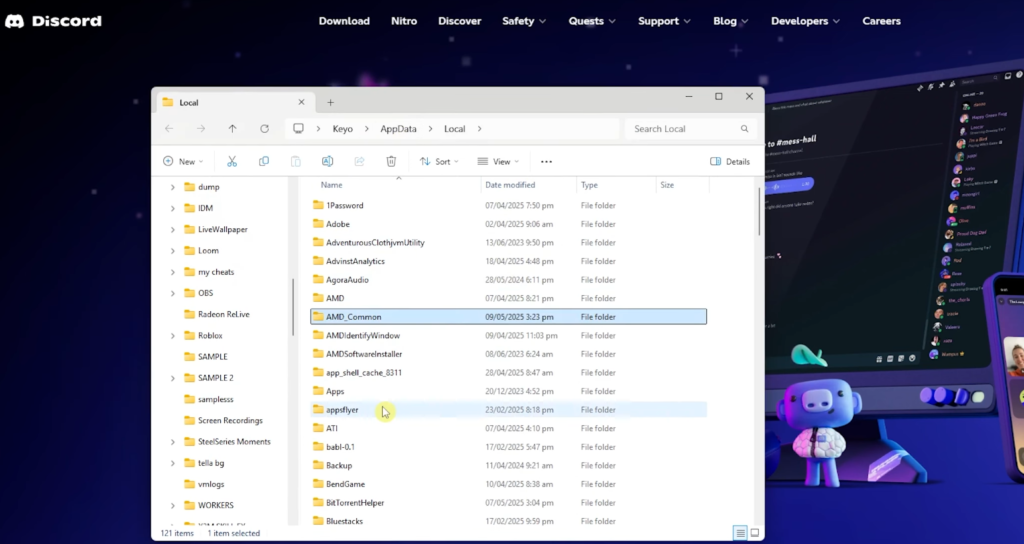The image size is (1024, 544).
Task: Sort by Date modified column header
Action: click(x=529, y=185)
